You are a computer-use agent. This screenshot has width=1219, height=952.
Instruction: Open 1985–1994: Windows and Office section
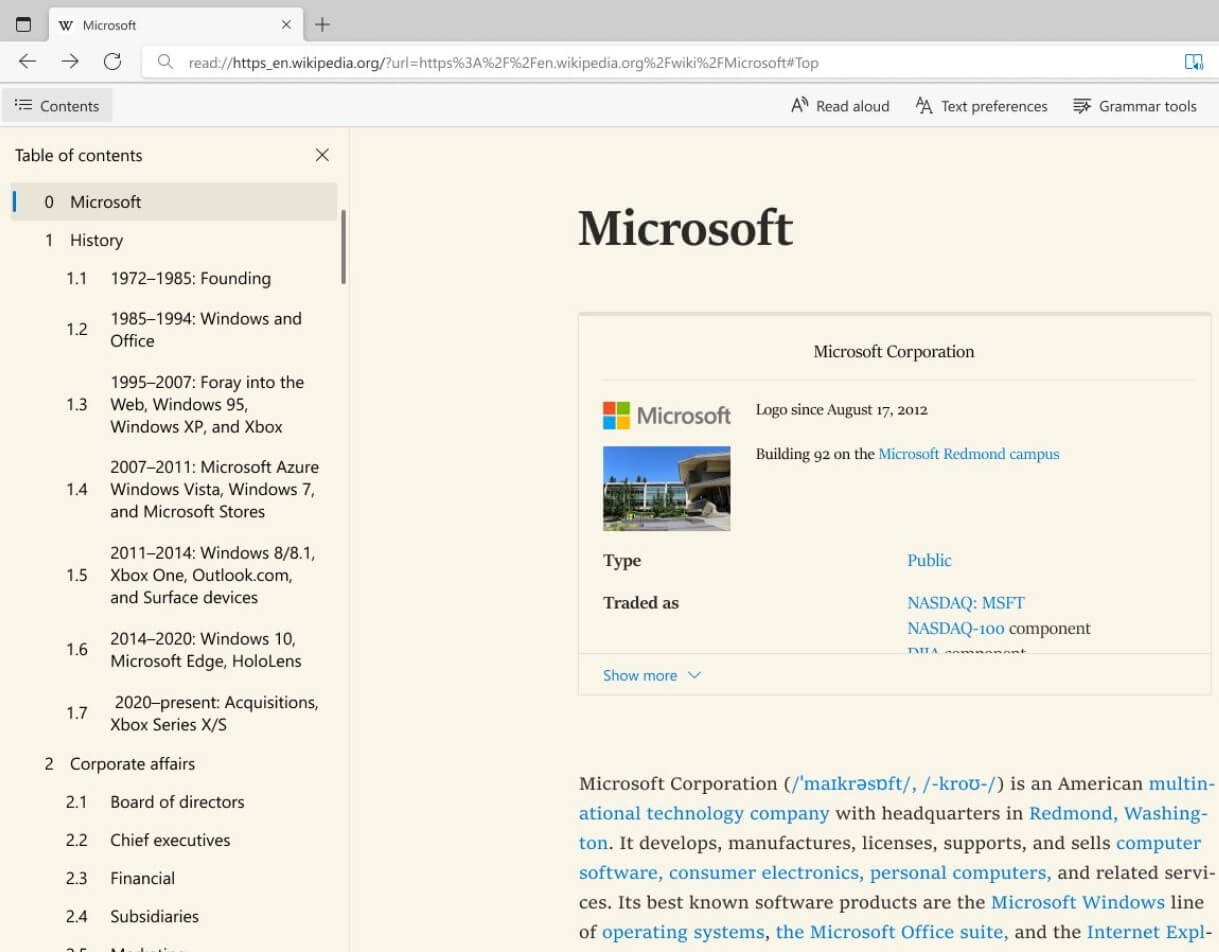(x=206, y=330)
